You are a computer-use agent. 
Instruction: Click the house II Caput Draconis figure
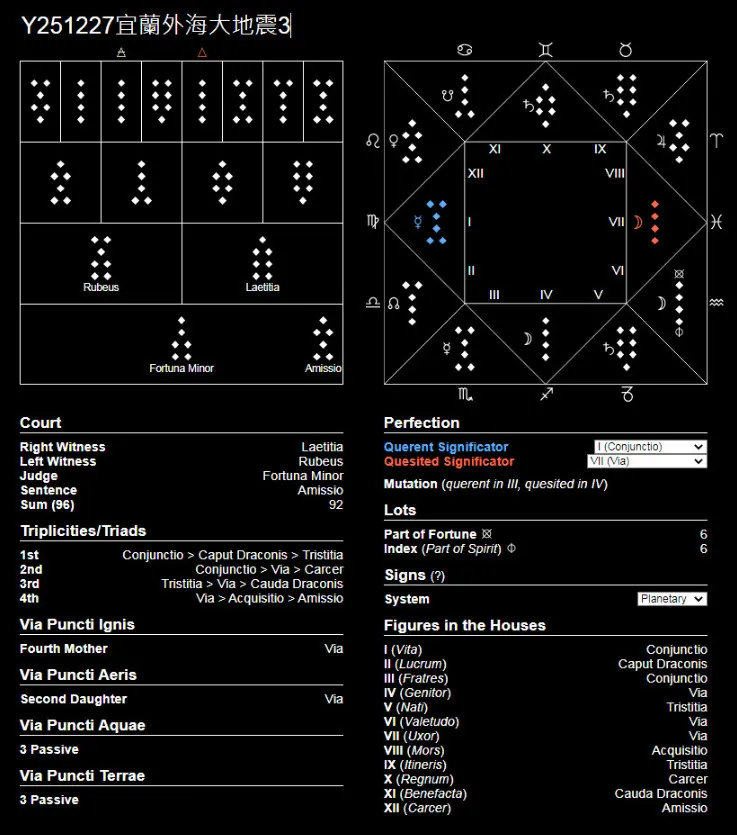click(x=412, y=304)
